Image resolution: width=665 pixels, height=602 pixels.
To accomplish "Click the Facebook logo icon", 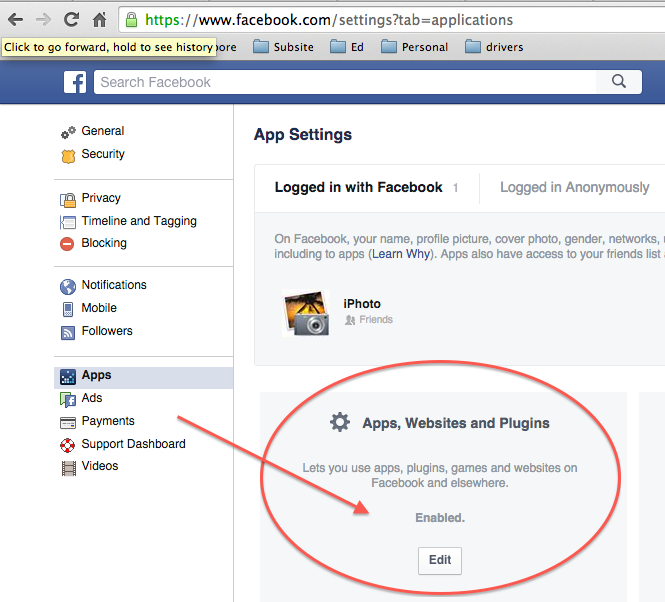I will 75,82.
